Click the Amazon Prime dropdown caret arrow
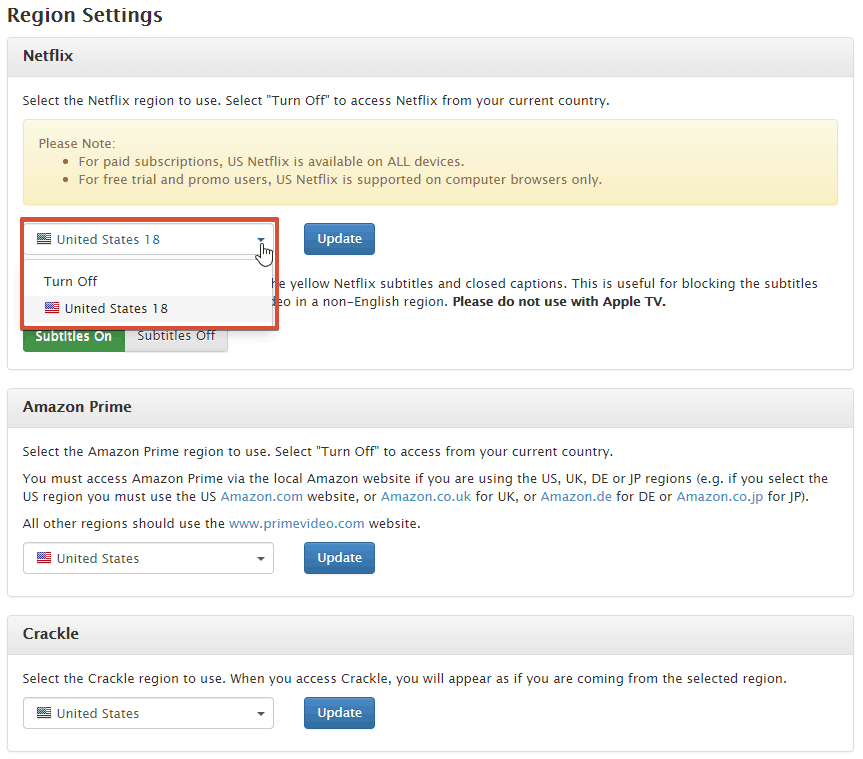 261,559
